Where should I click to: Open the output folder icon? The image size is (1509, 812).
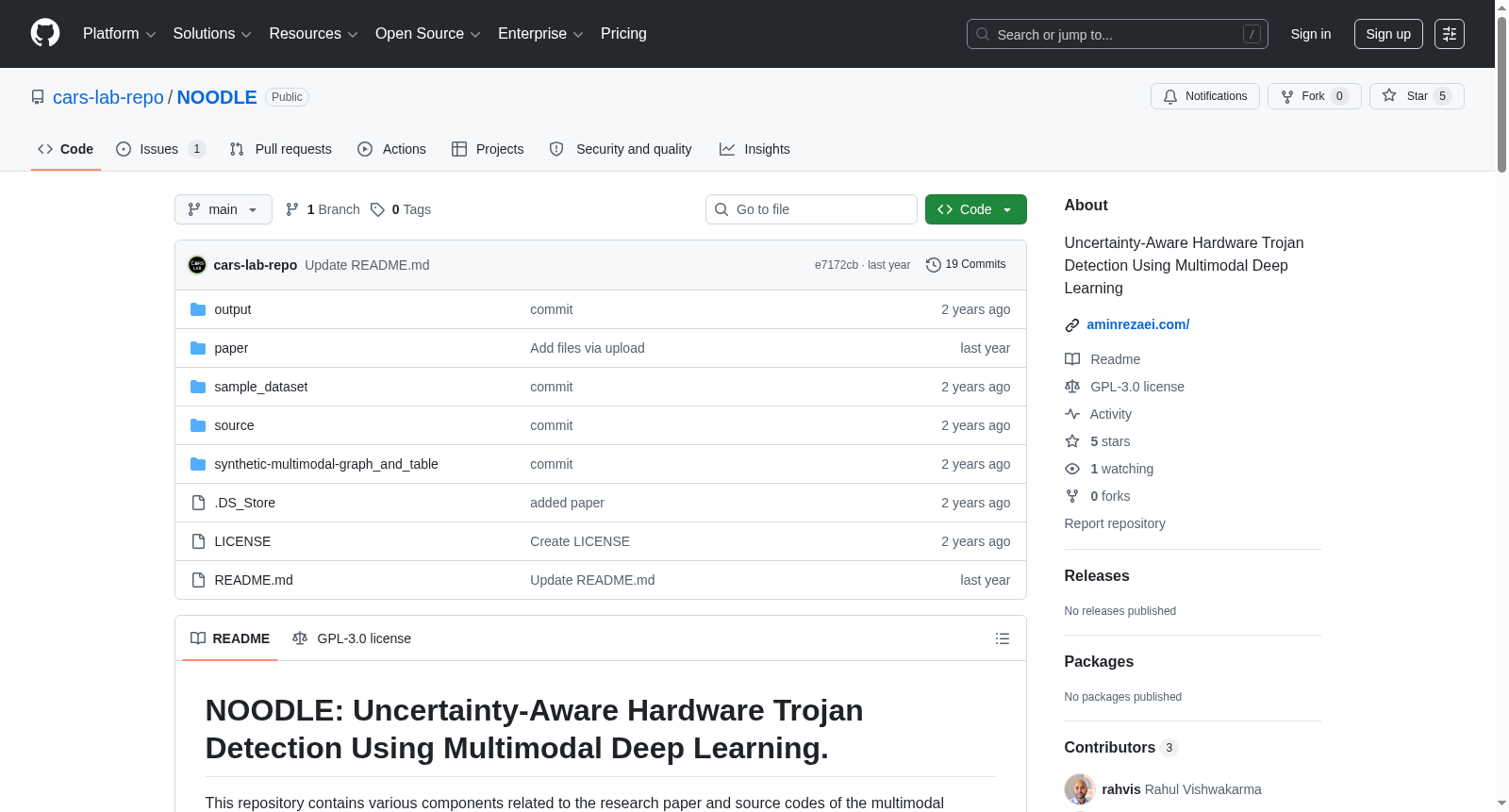pos(198,309)
